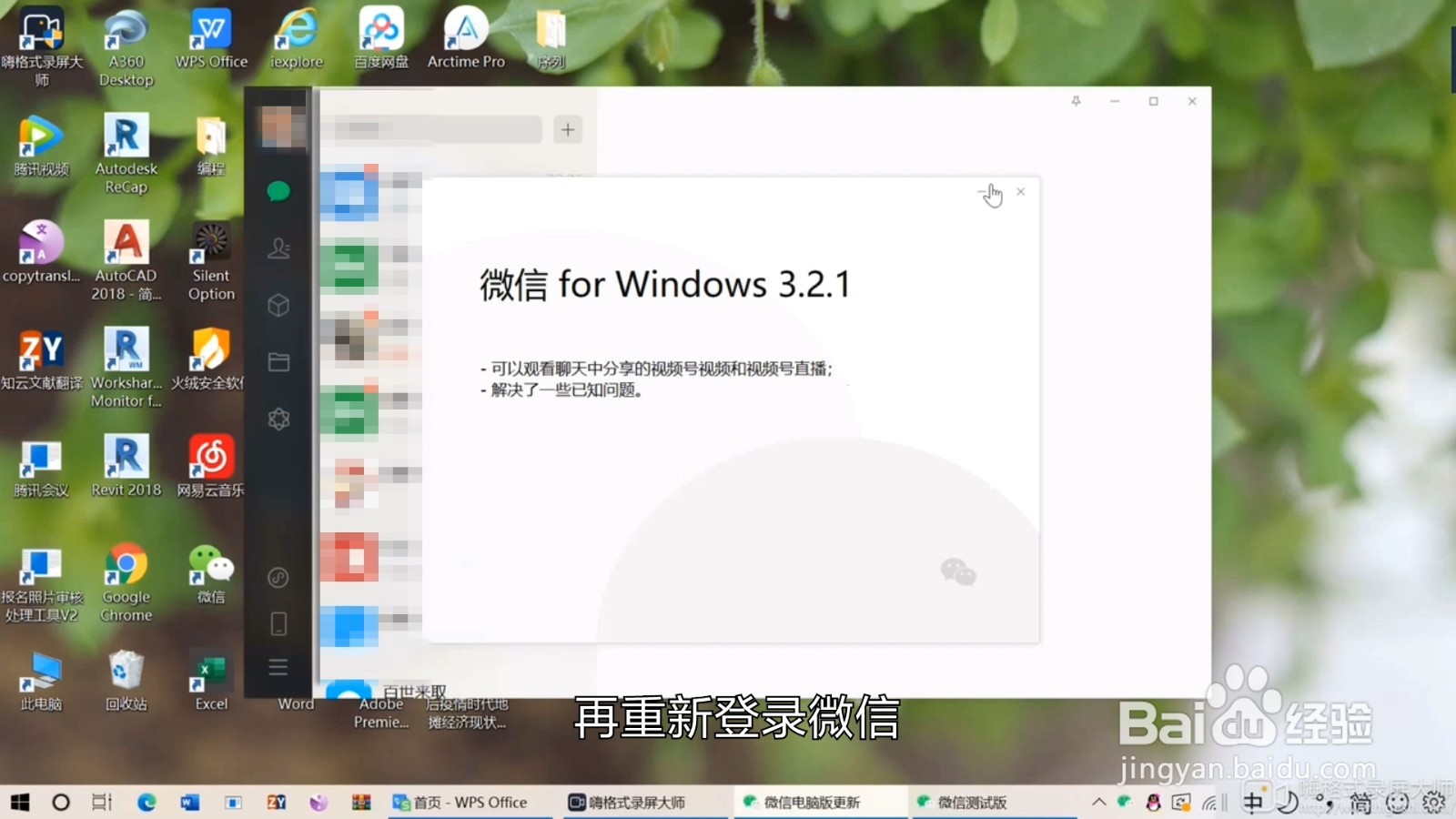
Task: Open Excel desktop shortcut
Action: click(x=211, y=681)
